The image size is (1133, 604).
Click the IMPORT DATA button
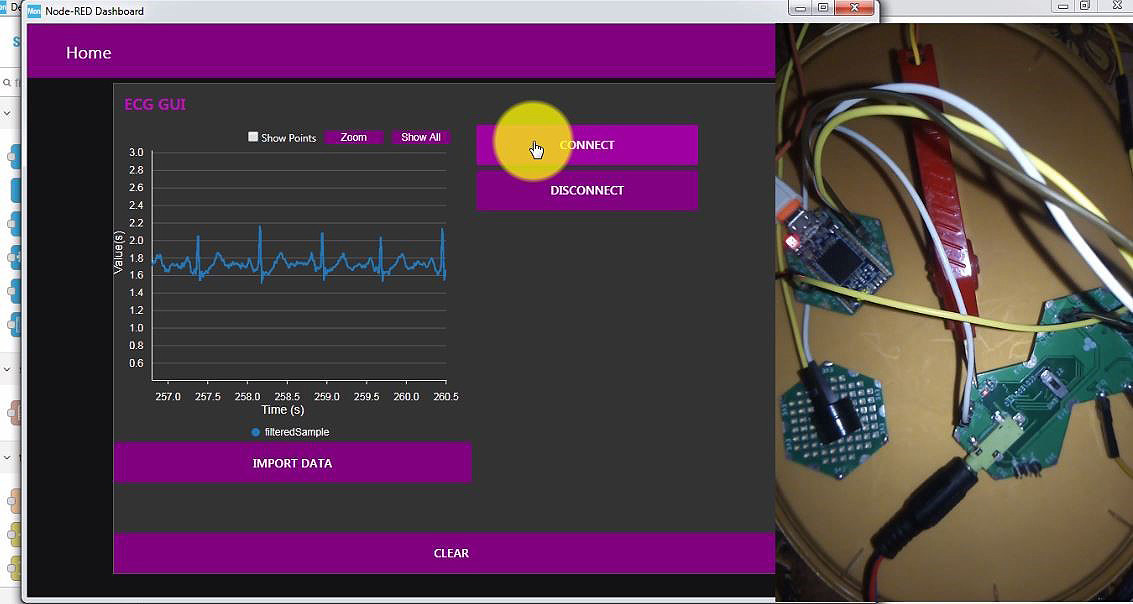[x=293, y=462]
